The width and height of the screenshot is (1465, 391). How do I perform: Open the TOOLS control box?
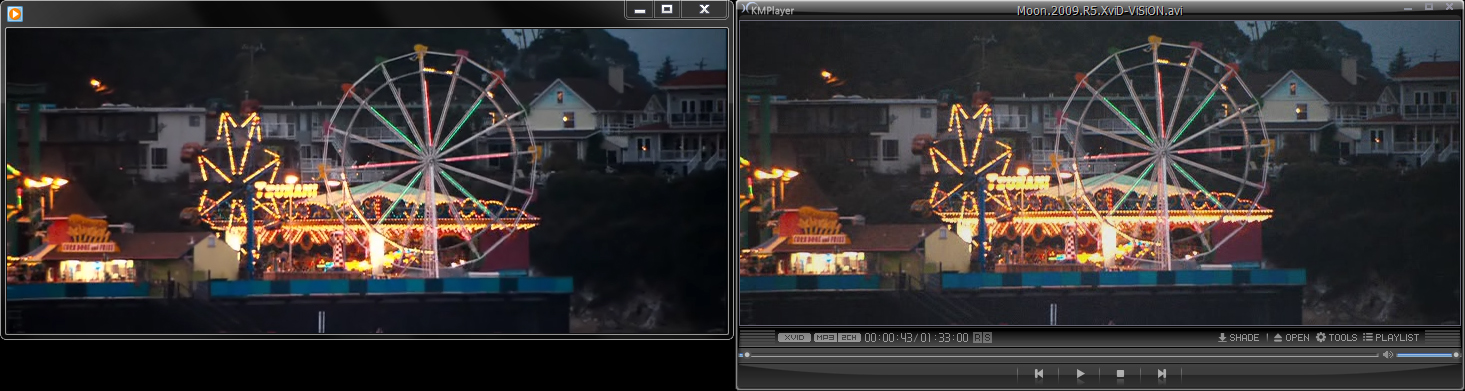(x=1336, y=338)
